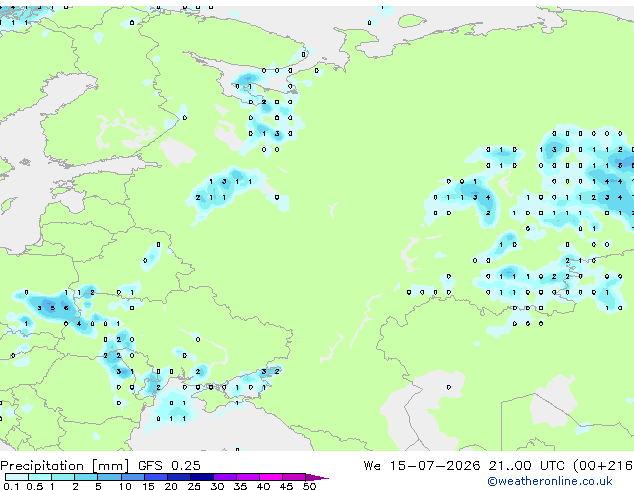Click the legend swatch between 2 and 5
The image size is (634, 490).
[x=86, y=477]
